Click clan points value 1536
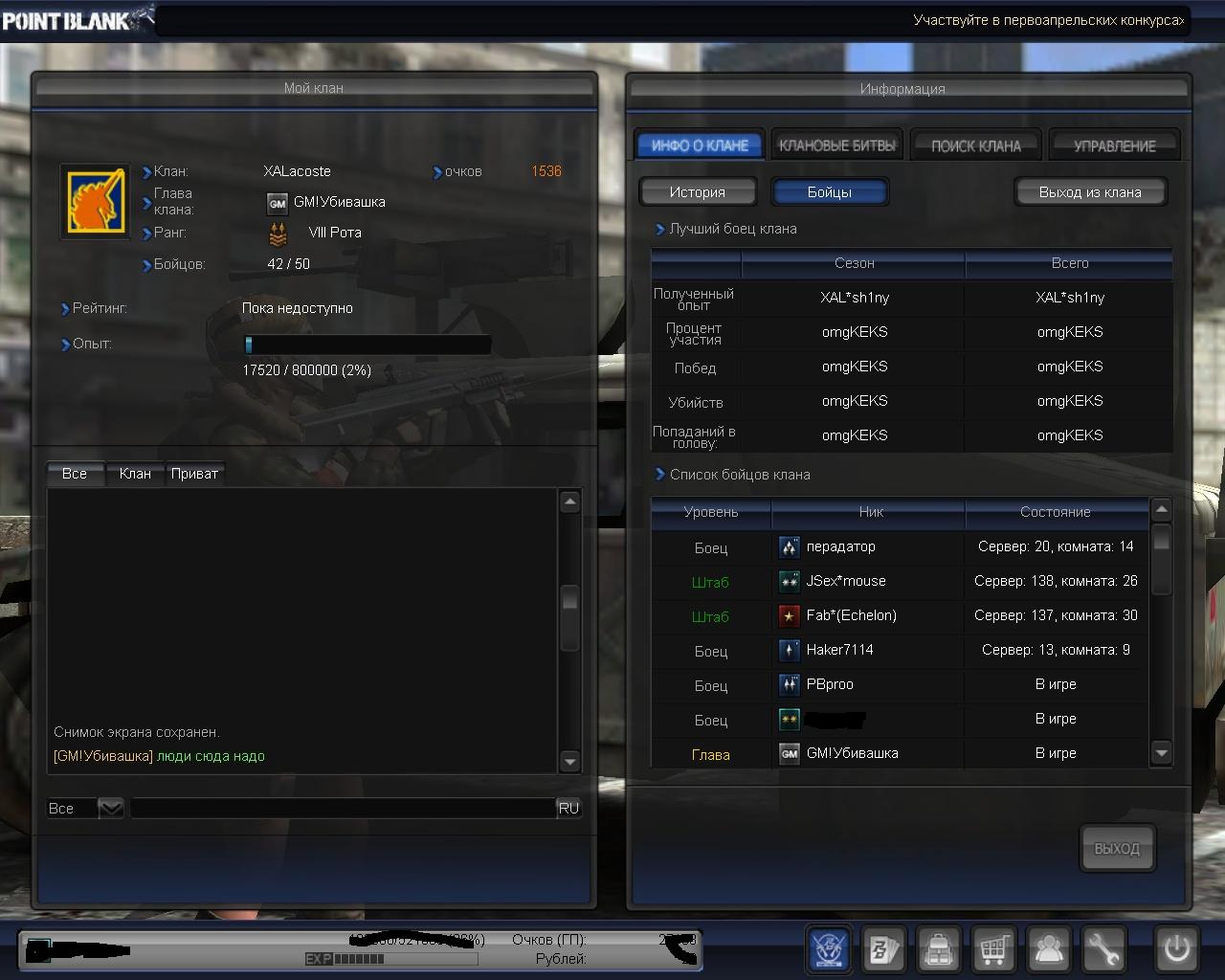Viewport: 1225px width, 980px height. click(546, 171)
